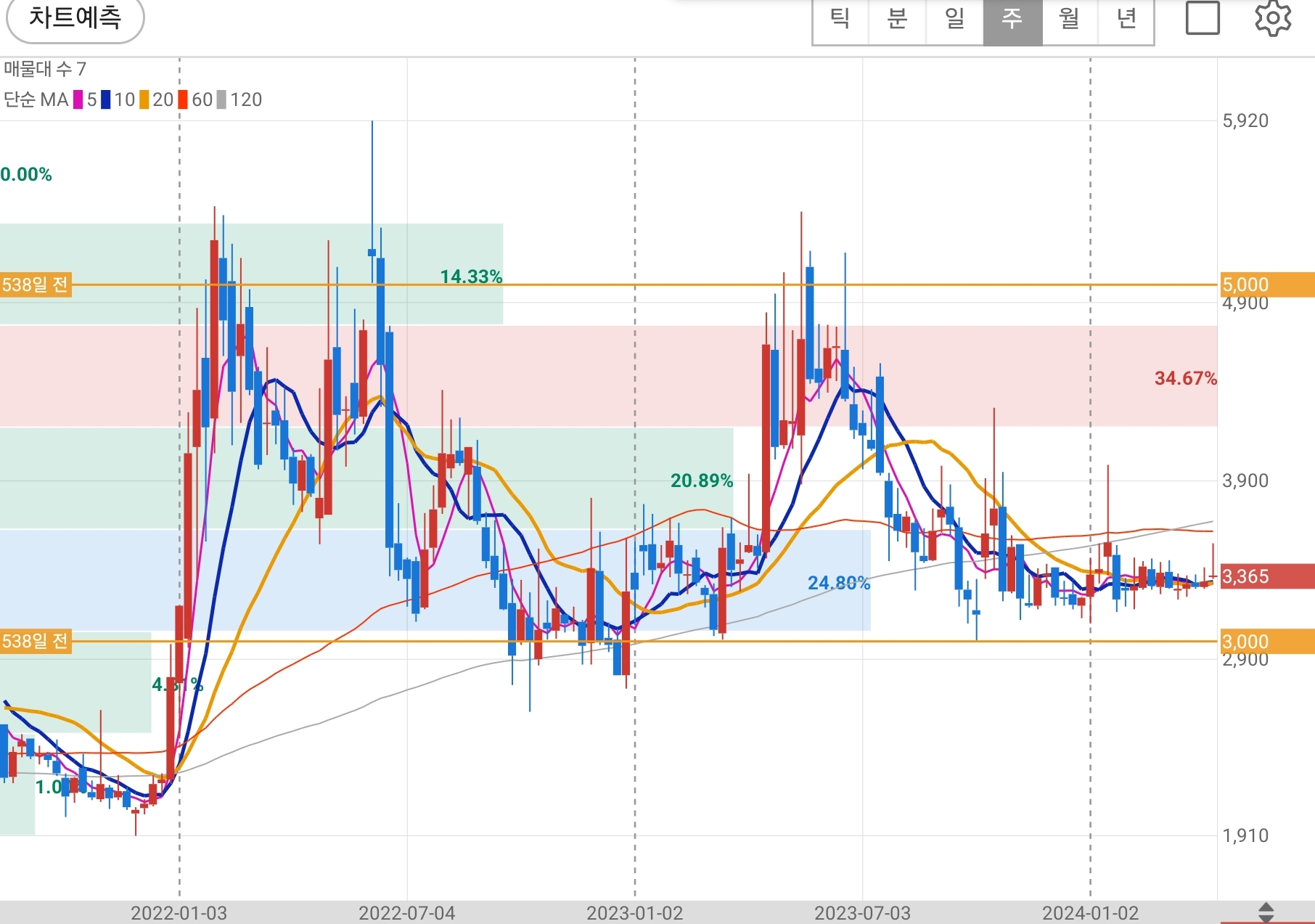Click the red MA 60 color swatch
1315x924 pixels.
183,99
